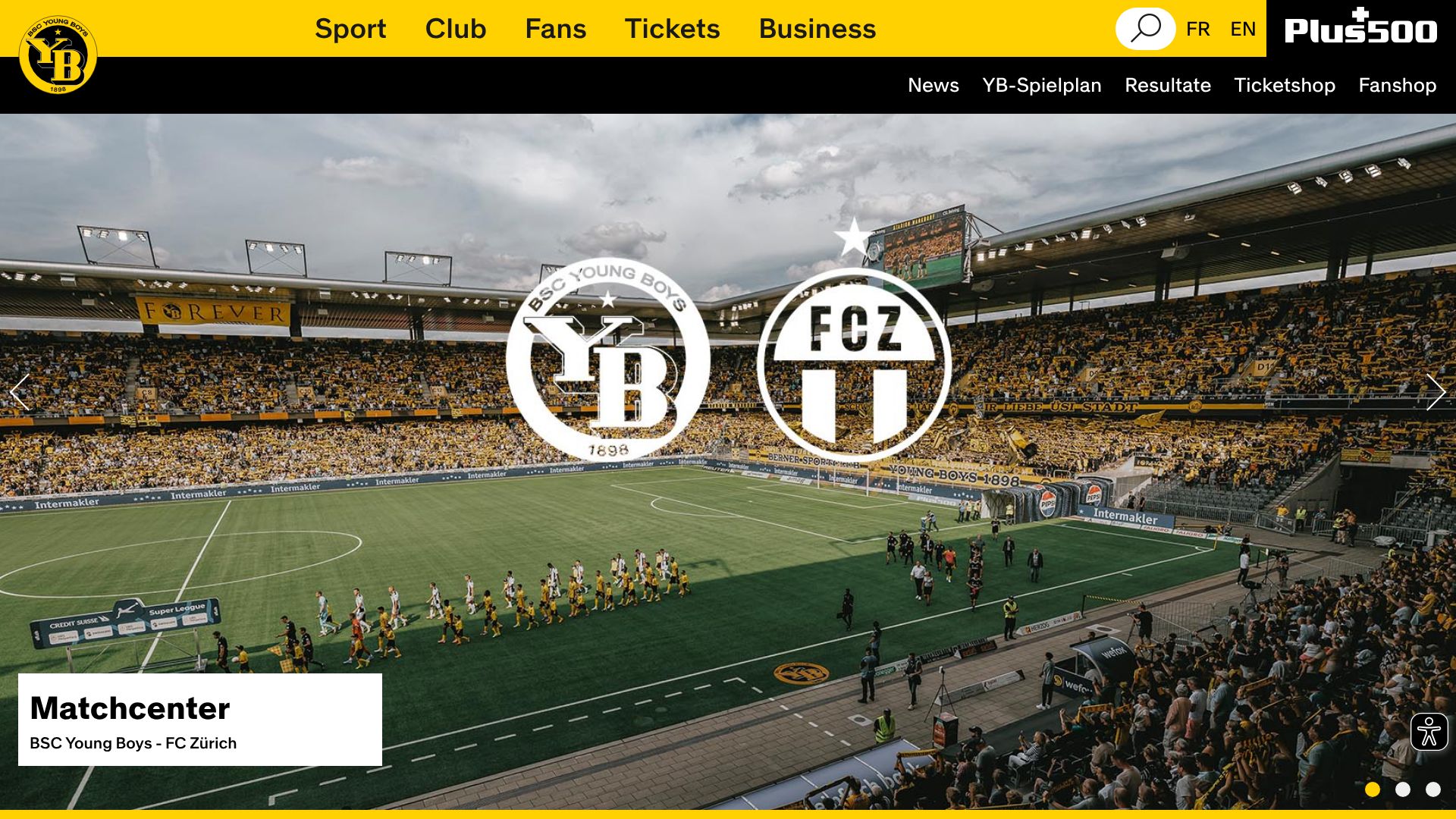The image size is (1456, 819).
Task: Open the Tickets menu item
Action: tap(673, 29)
